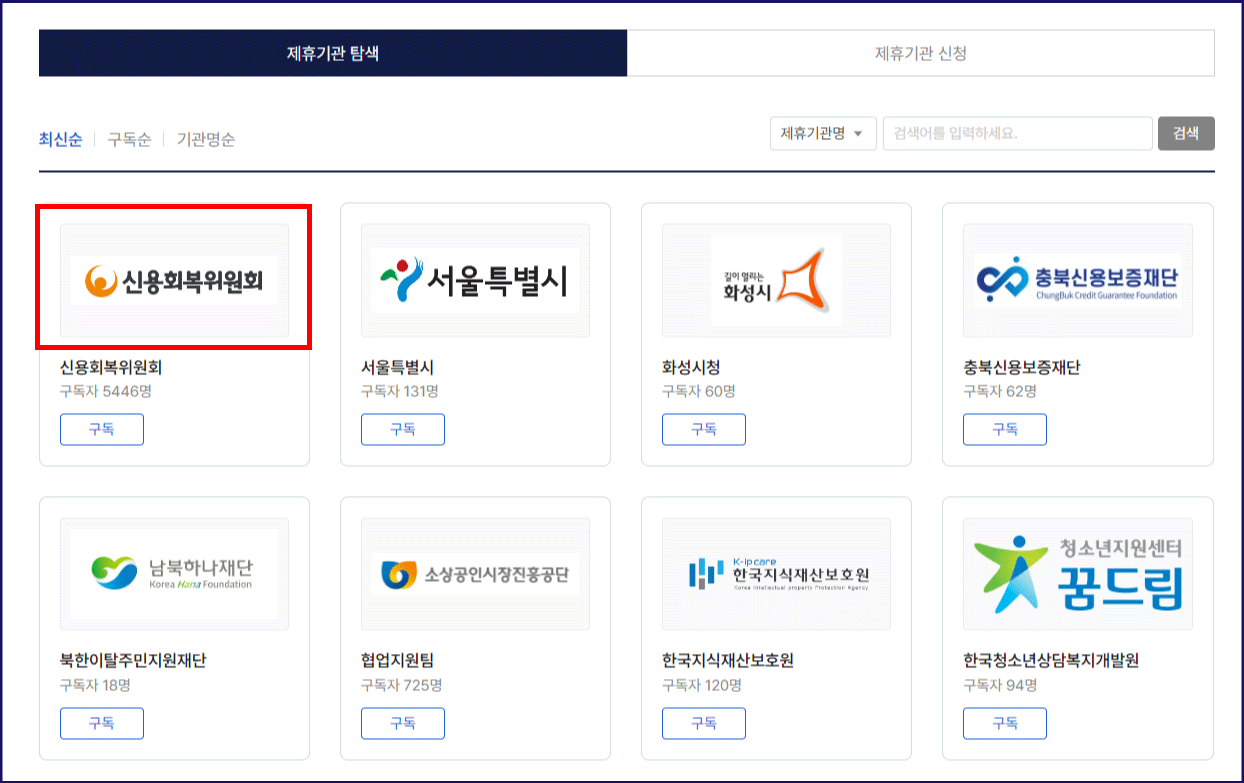Open the 한국지식재산보호원 logo thumbnail

(x=776, y=574)
